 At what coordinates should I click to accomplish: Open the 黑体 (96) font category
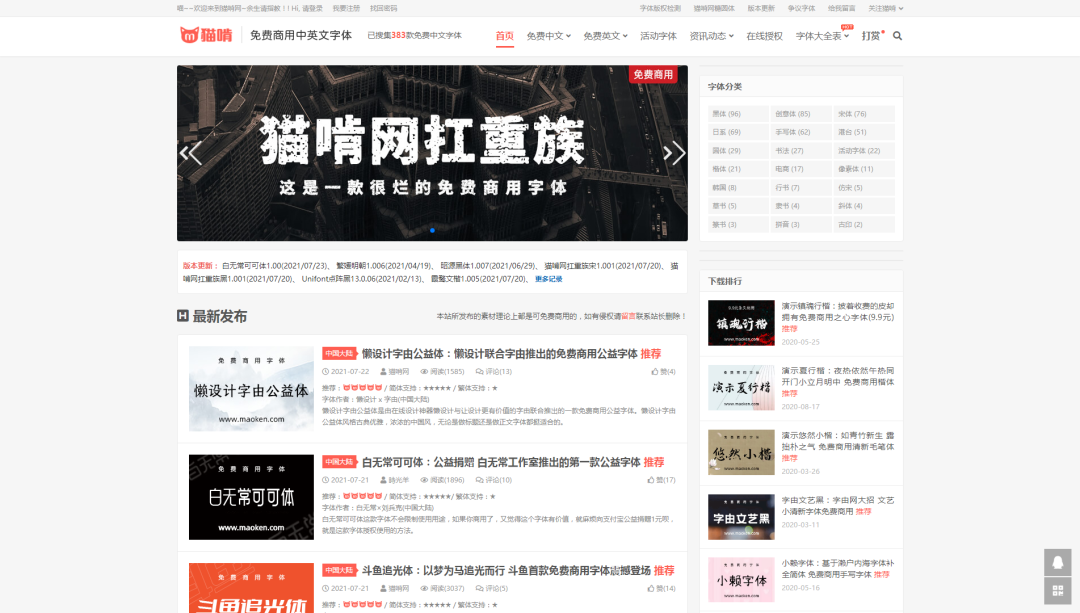(738, 114)
